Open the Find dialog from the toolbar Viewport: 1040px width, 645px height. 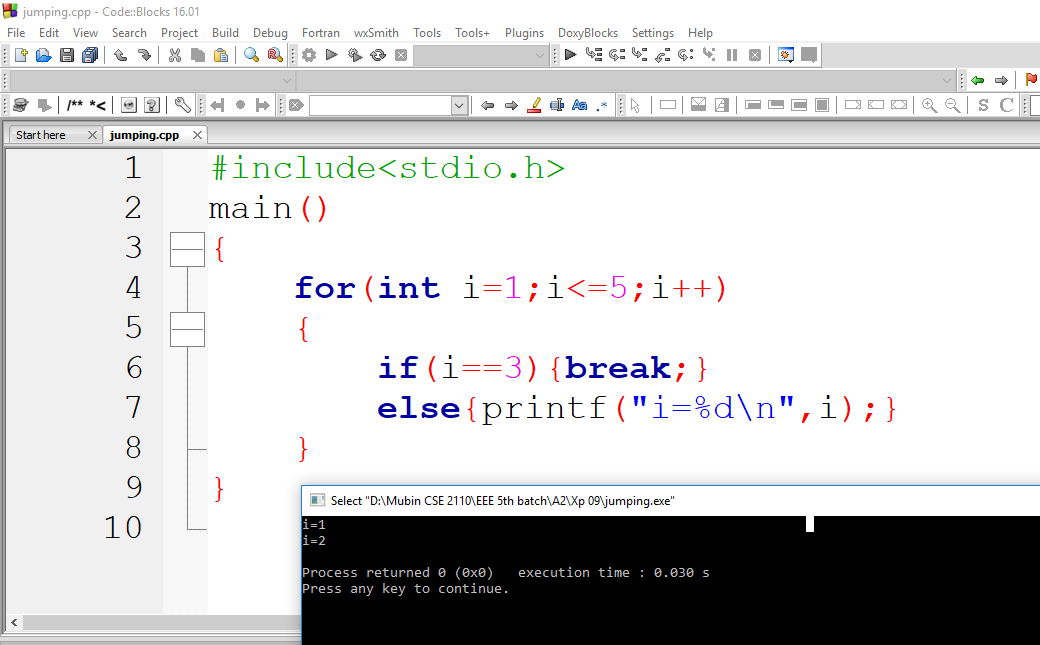click(250, 55)
